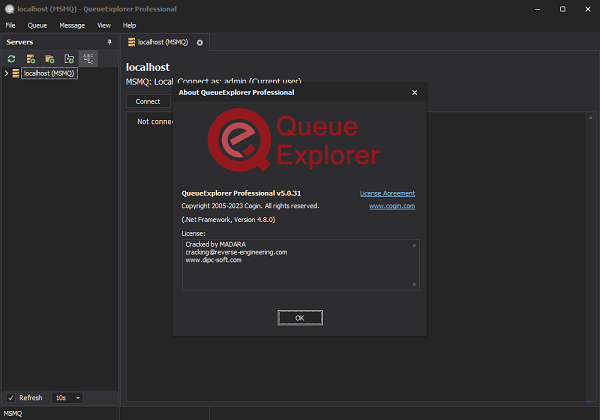The height and width of the screenshot is (420, 600).
Task: Click the add server toolbar icon
Action: coord(31,59)
